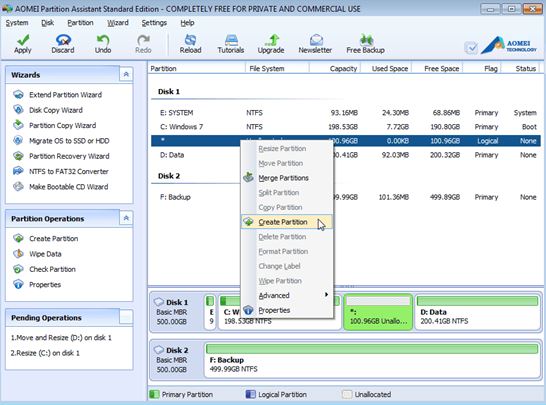Choose Create Partition in context menu
Image resolution: width=546 pixels, height=405 pixels.
[x=287, y=222]
